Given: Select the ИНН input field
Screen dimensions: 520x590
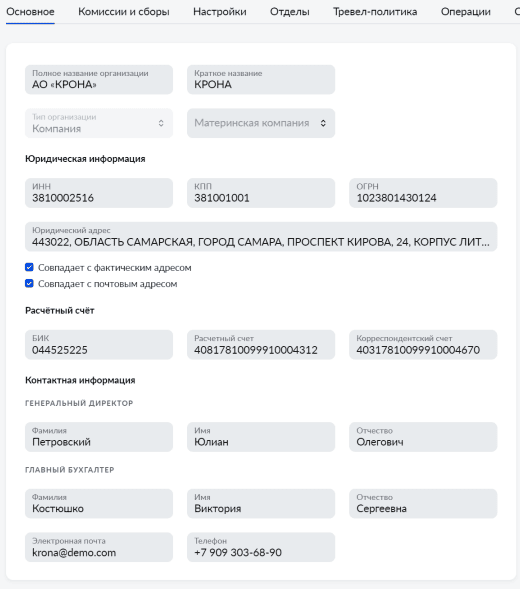Looking at the screenshot, I should (99, 193).
